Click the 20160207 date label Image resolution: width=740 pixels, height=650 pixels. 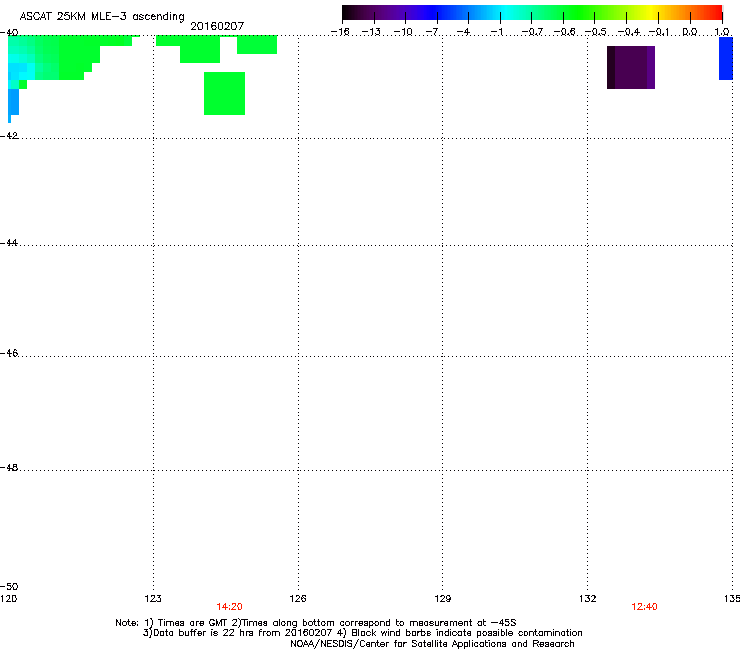(217, 26)
